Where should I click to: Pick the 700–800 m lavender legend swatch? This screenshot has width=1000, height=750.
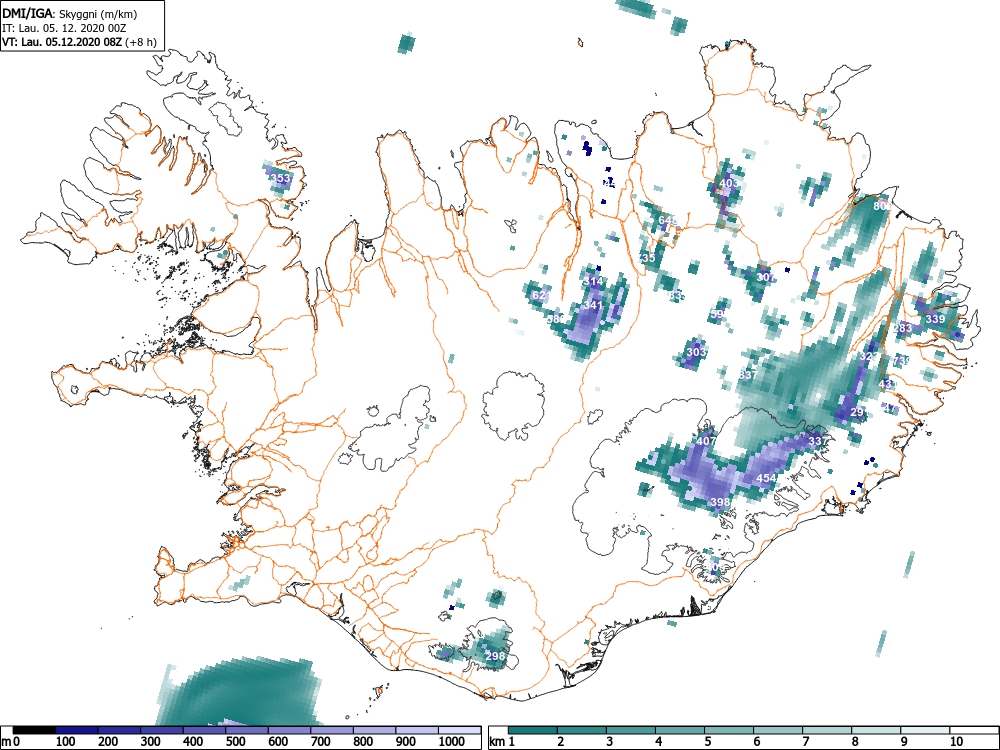[332, 730]
